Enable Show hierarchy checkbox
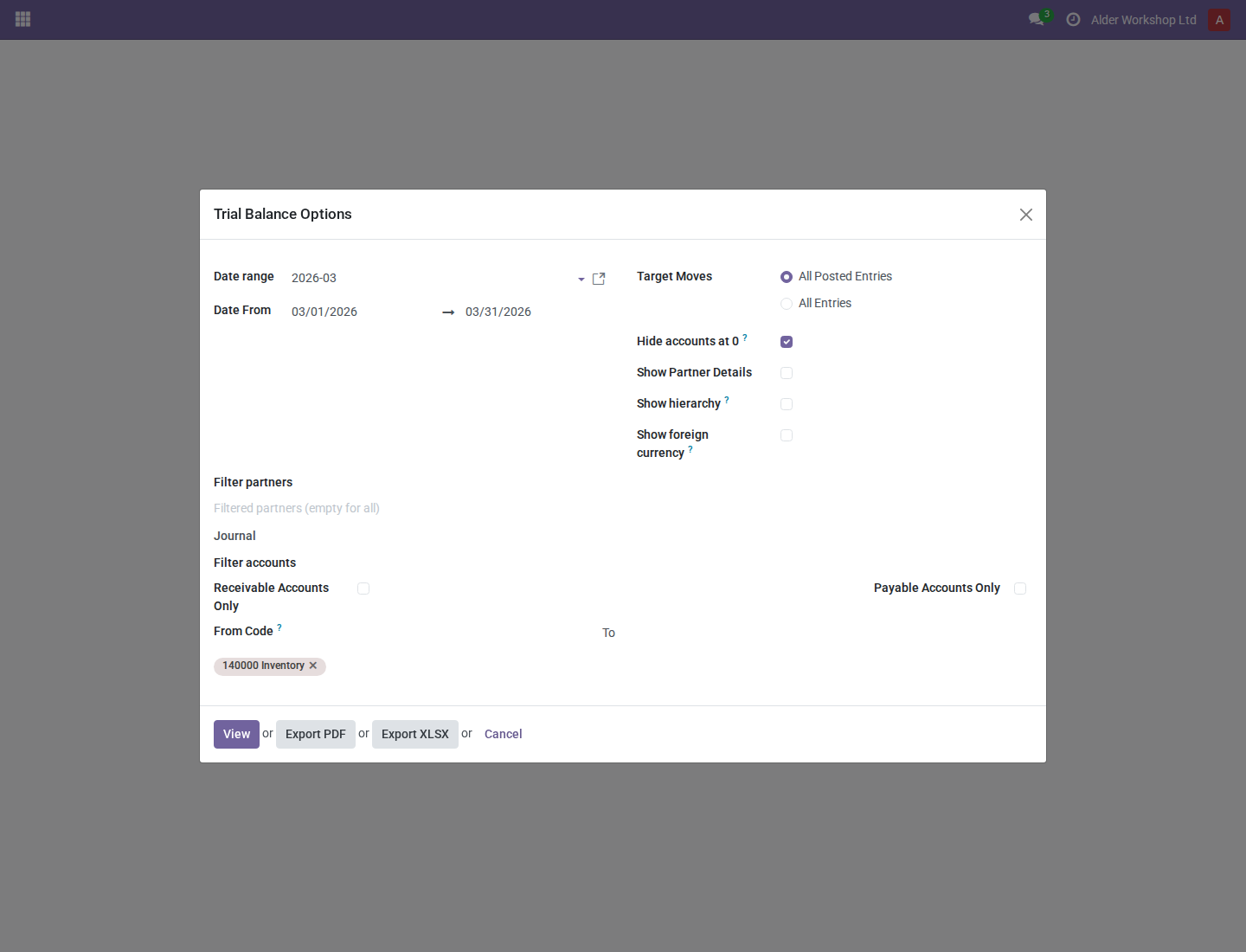The height and width of the screenshot is (952, 1246). coord(787,404)
